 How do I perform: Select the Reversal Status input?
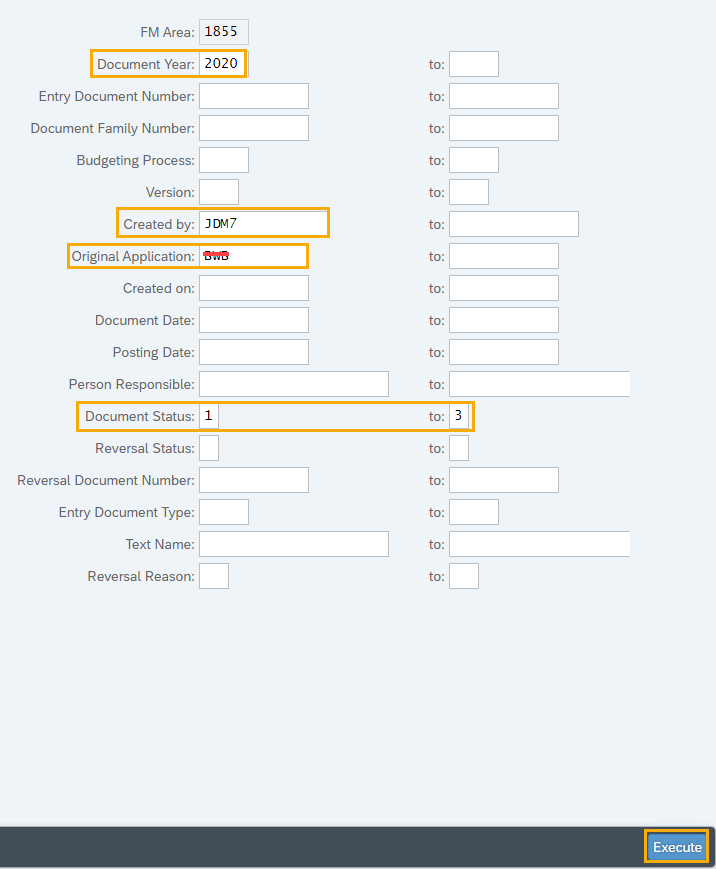[208, 447]
